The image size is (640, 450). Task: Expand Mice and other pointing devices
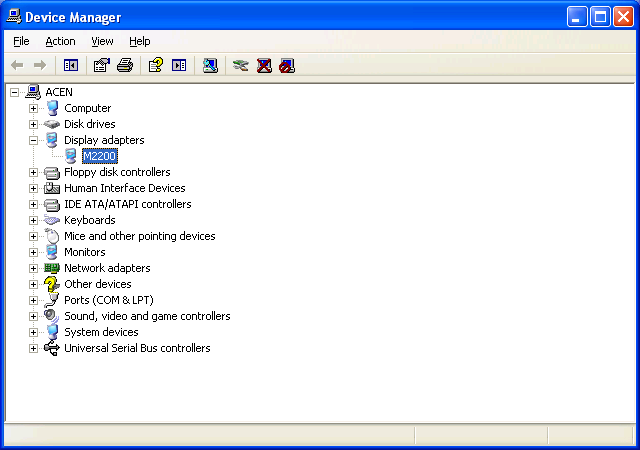click(x=33, y=236)
